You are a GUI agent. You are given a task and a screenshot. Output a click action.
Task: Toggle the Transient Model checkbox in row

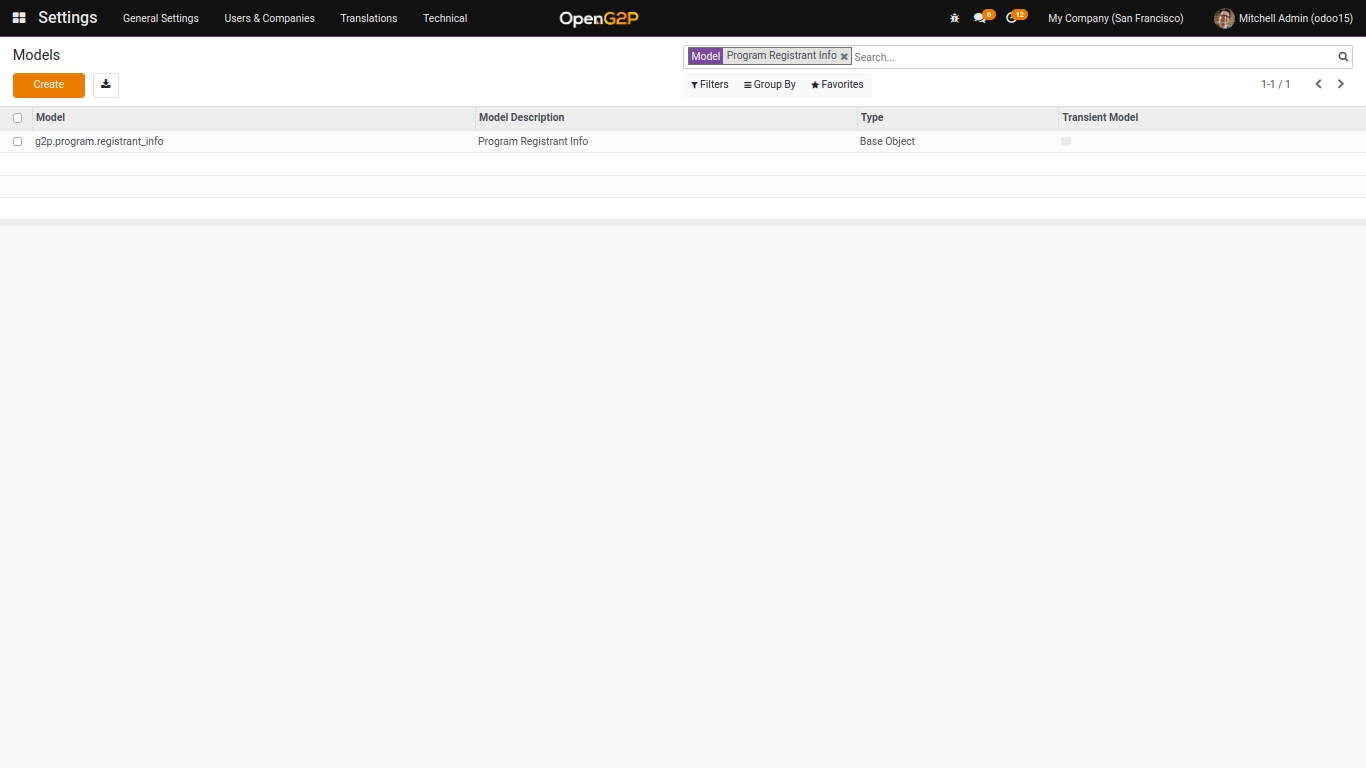point(1066,142)
